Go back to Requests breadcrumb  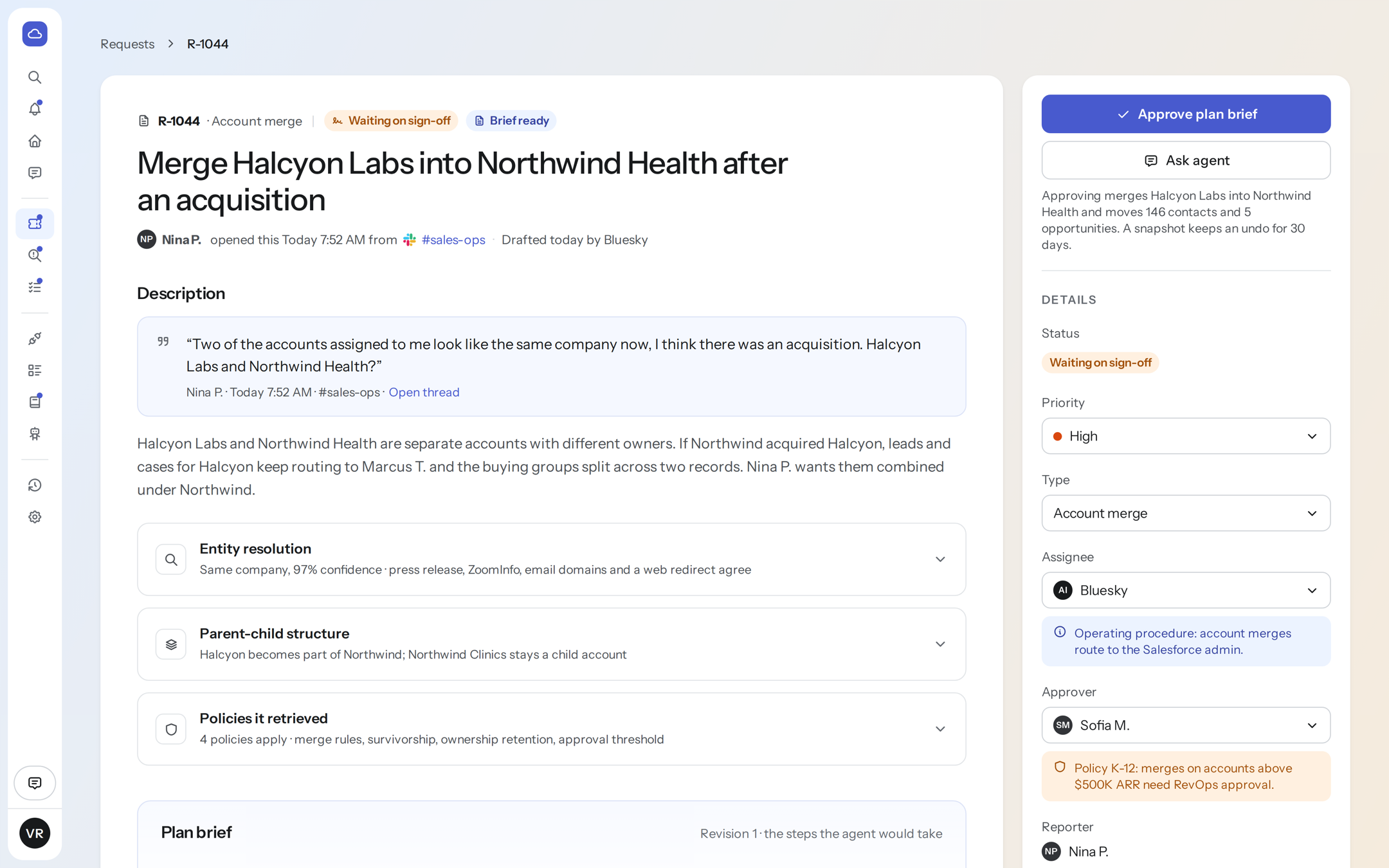[x=127, y=44]
